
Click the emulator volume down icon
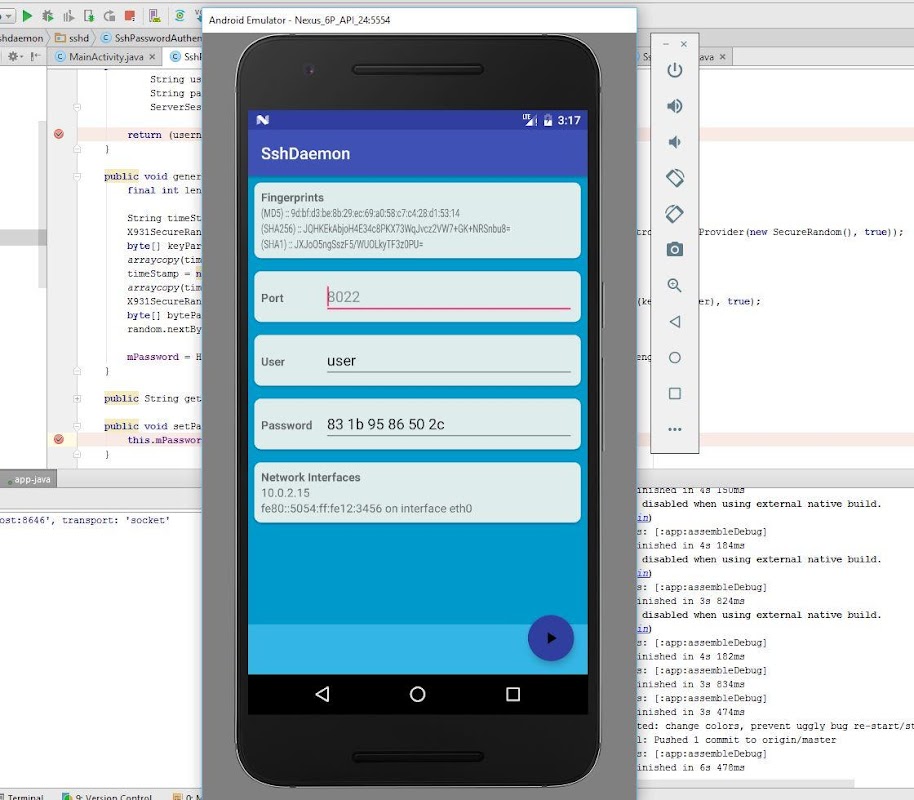pyautogui.click(x=675, y=143)
